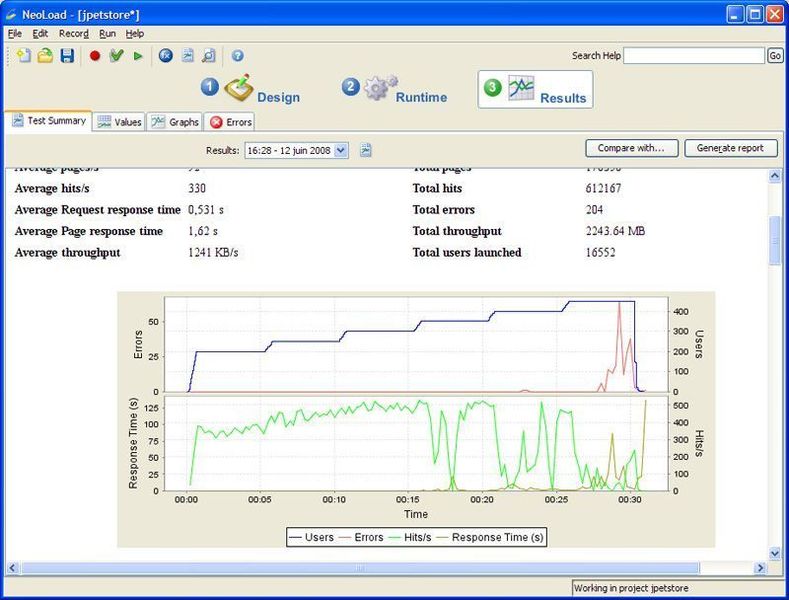The image size is (789, 600).
Task: Click the horizontal scrollbar thumb
Action: pos(360,568)
